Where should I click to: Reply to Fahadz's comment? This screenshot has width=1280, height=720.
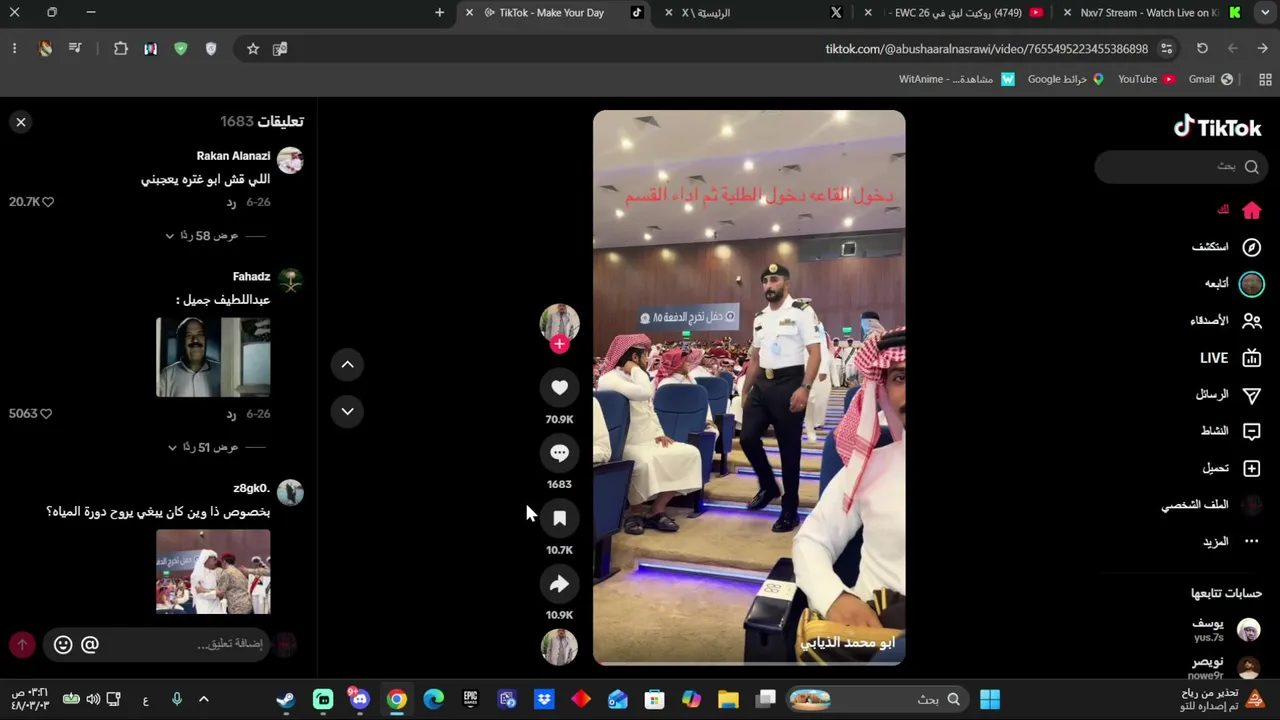point(231,415)
